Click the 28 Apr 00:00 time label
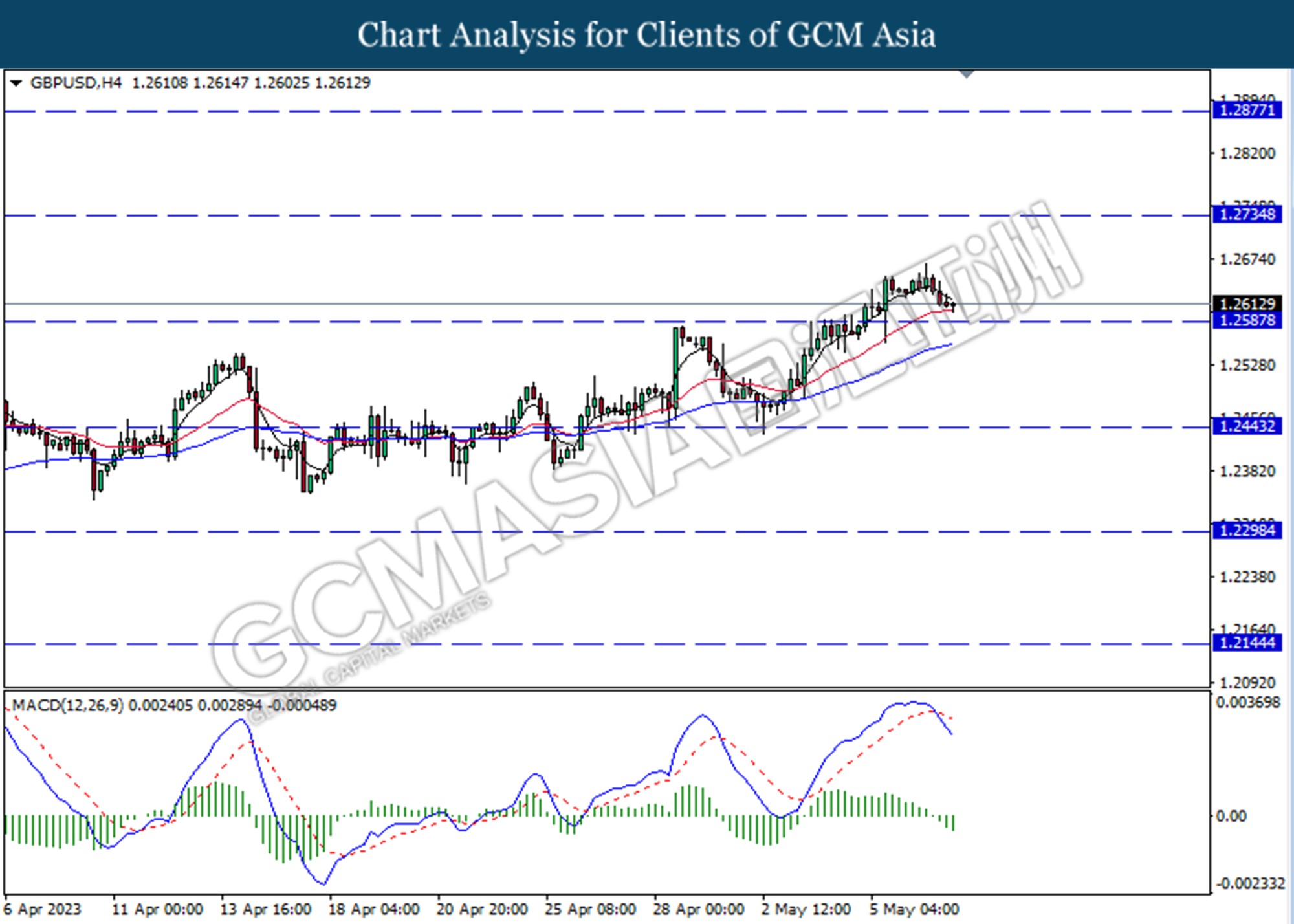The width and height of the screenshot is (1294, 924). pyautogui.click(x=699, y=909)
